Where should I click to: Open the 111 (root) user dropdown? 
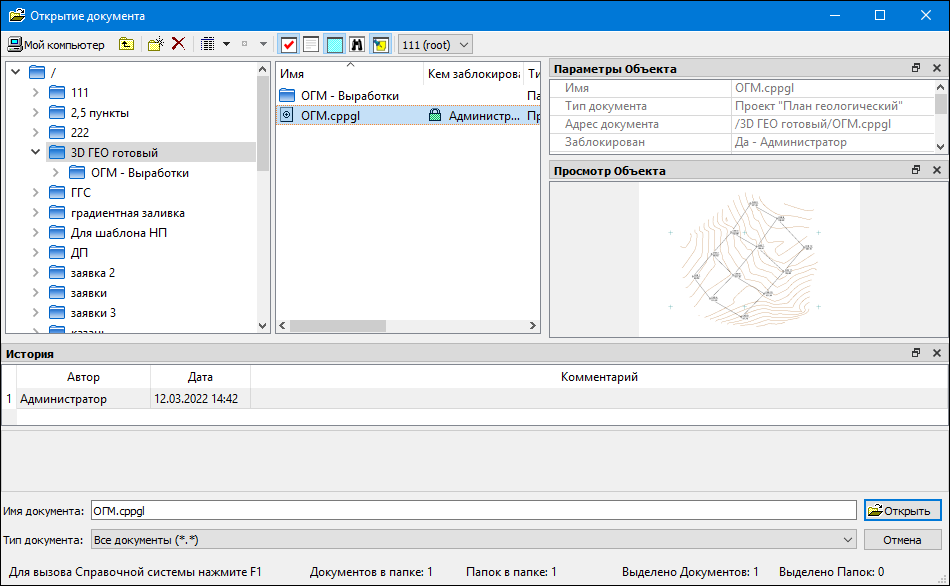(x=435, y=44)
